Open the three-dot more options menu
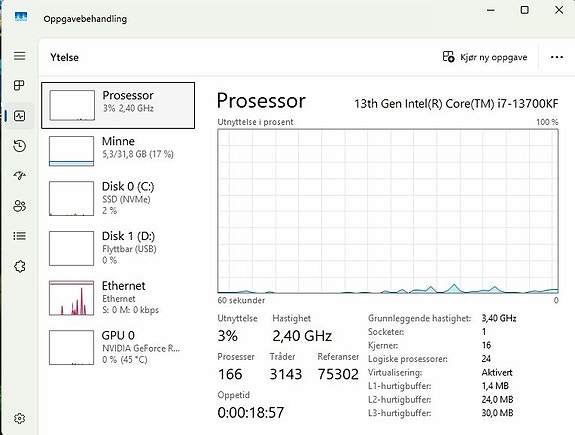 557,57
